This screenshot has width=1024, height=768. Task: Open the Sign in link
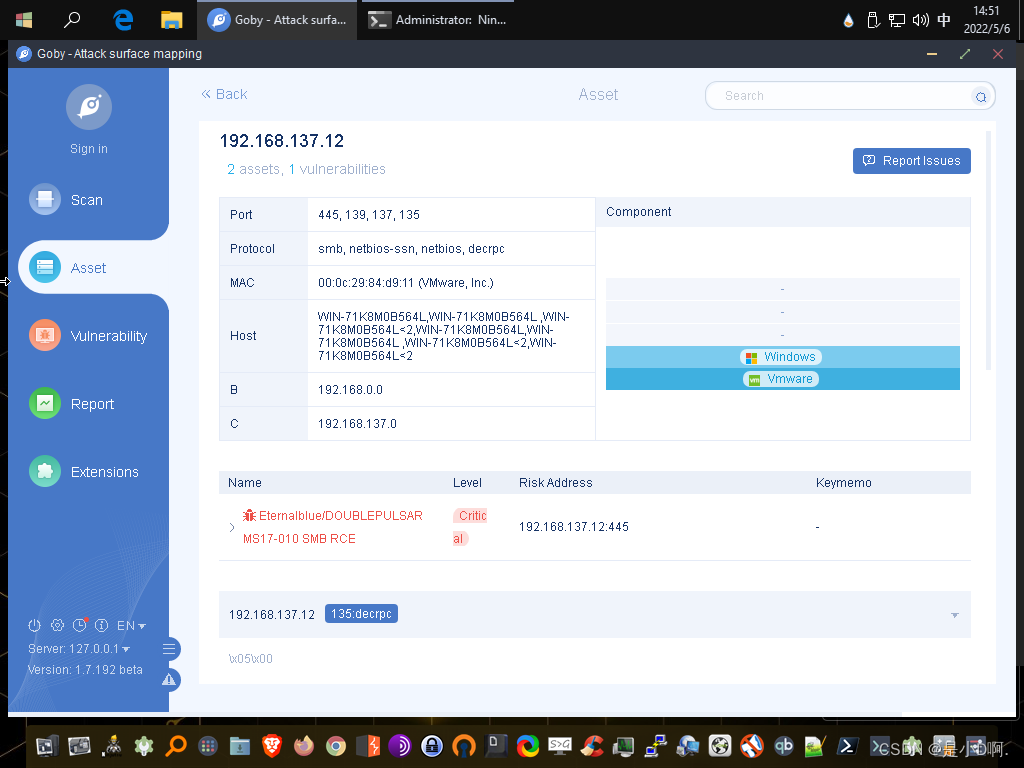(89, 149)
